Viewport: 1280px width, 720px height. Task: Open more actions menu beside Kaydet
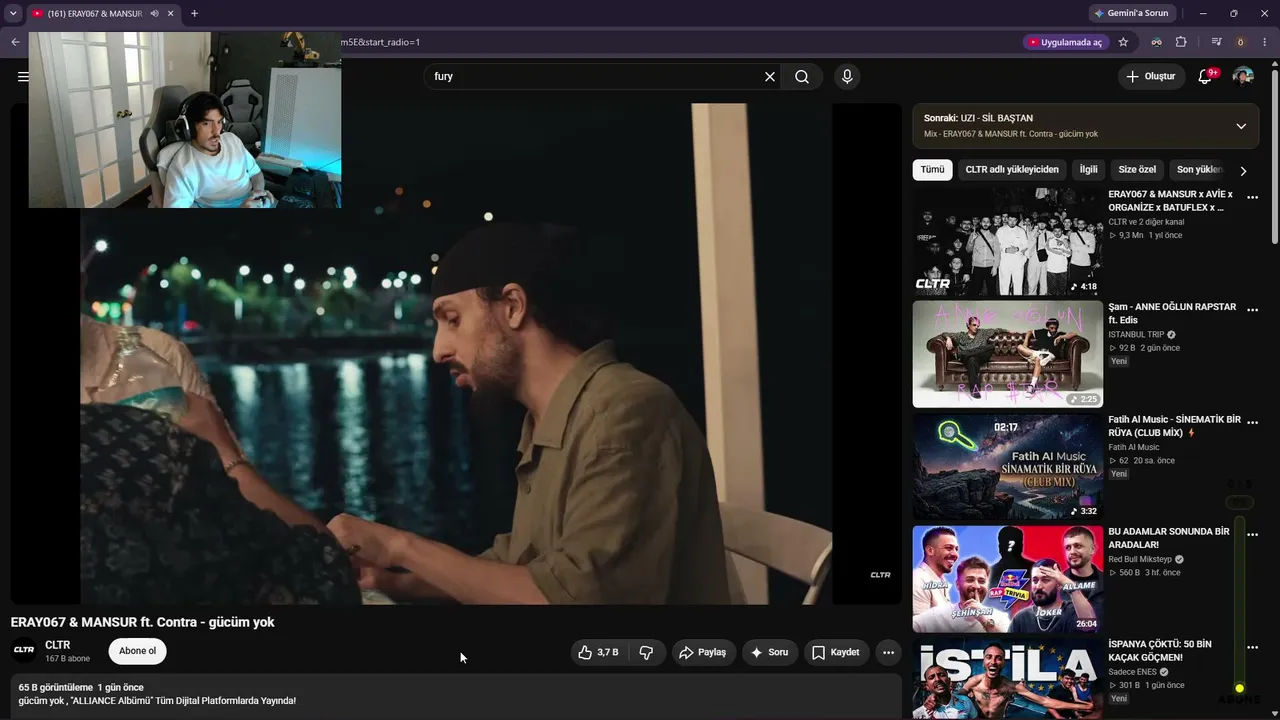click(888, 652)
